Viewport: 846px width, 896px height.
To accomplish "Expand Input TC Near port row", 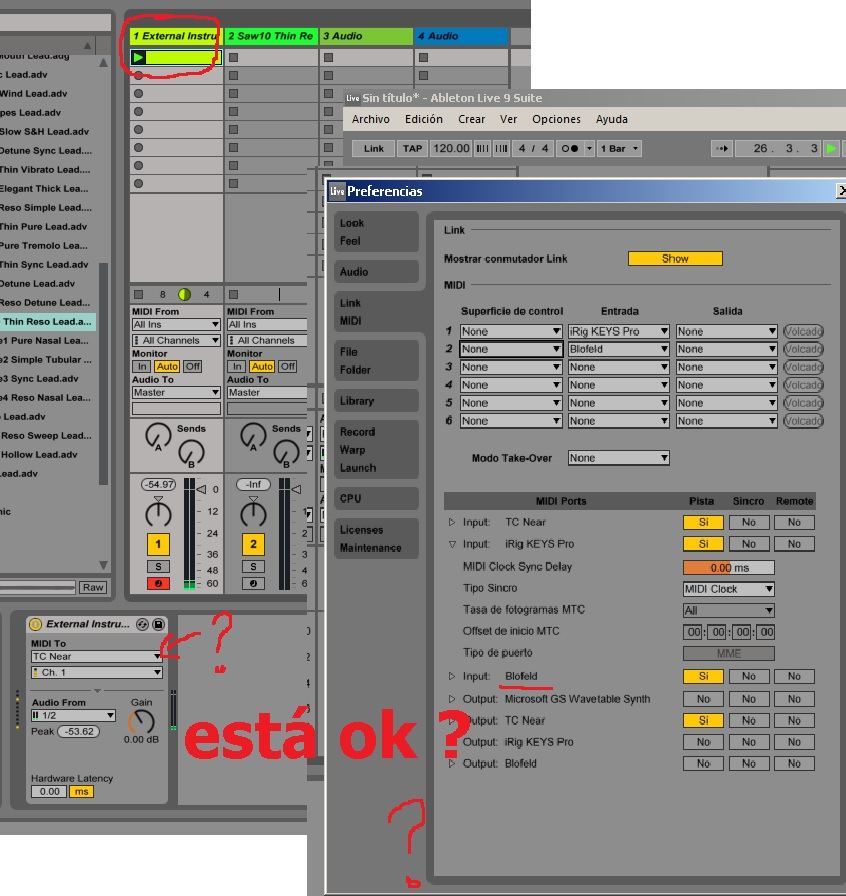I will [x=452, y=522].
